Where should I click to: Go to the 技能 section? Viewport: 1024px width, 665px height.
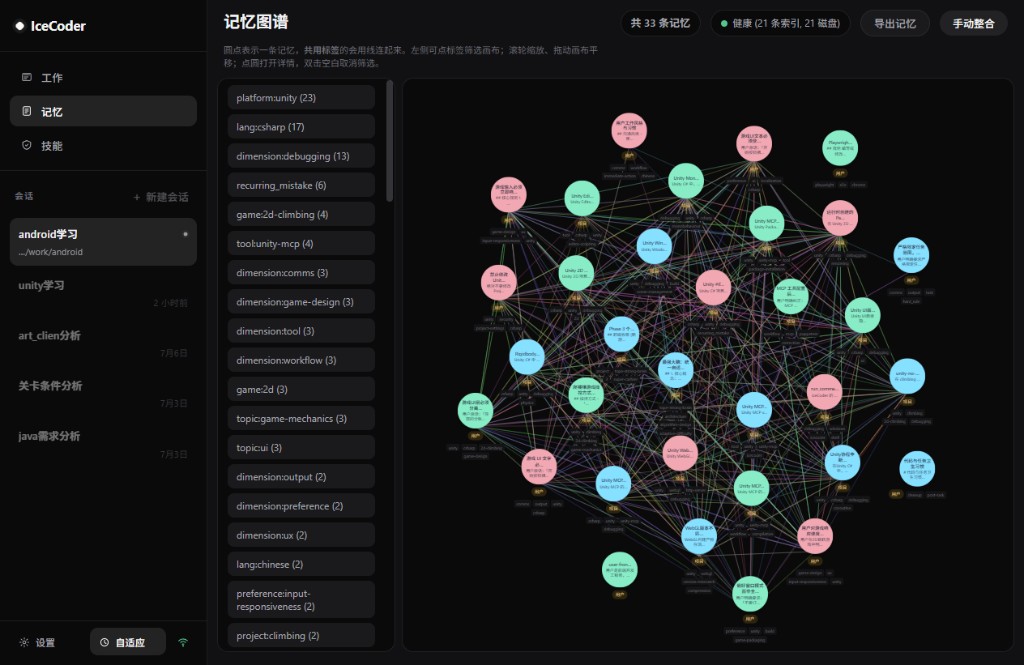[103, 145]
